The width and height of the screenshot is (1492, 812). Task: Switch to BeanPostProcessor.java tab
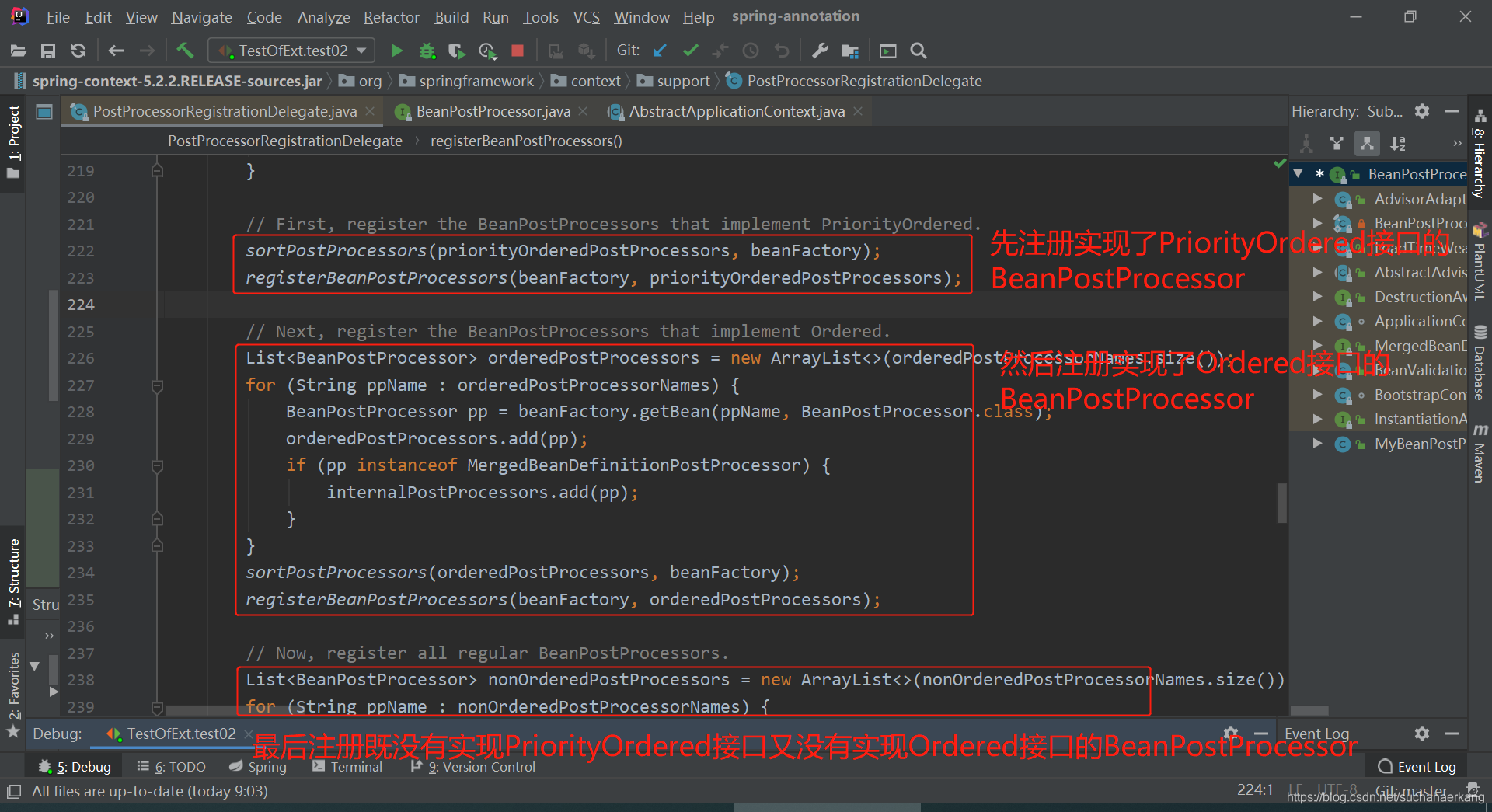[493, 111]
